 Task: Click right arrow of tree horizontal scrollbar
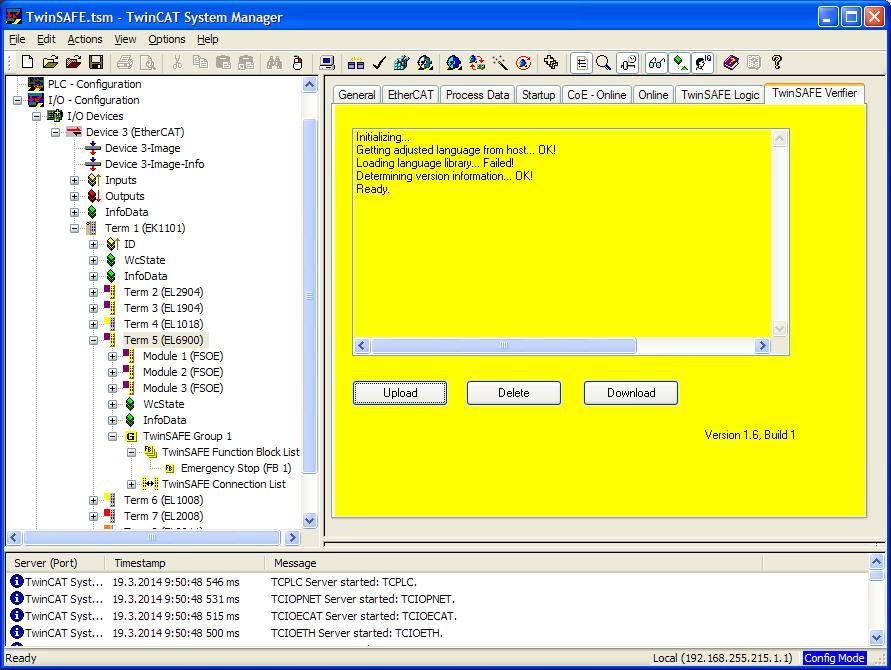click(292, 537)
